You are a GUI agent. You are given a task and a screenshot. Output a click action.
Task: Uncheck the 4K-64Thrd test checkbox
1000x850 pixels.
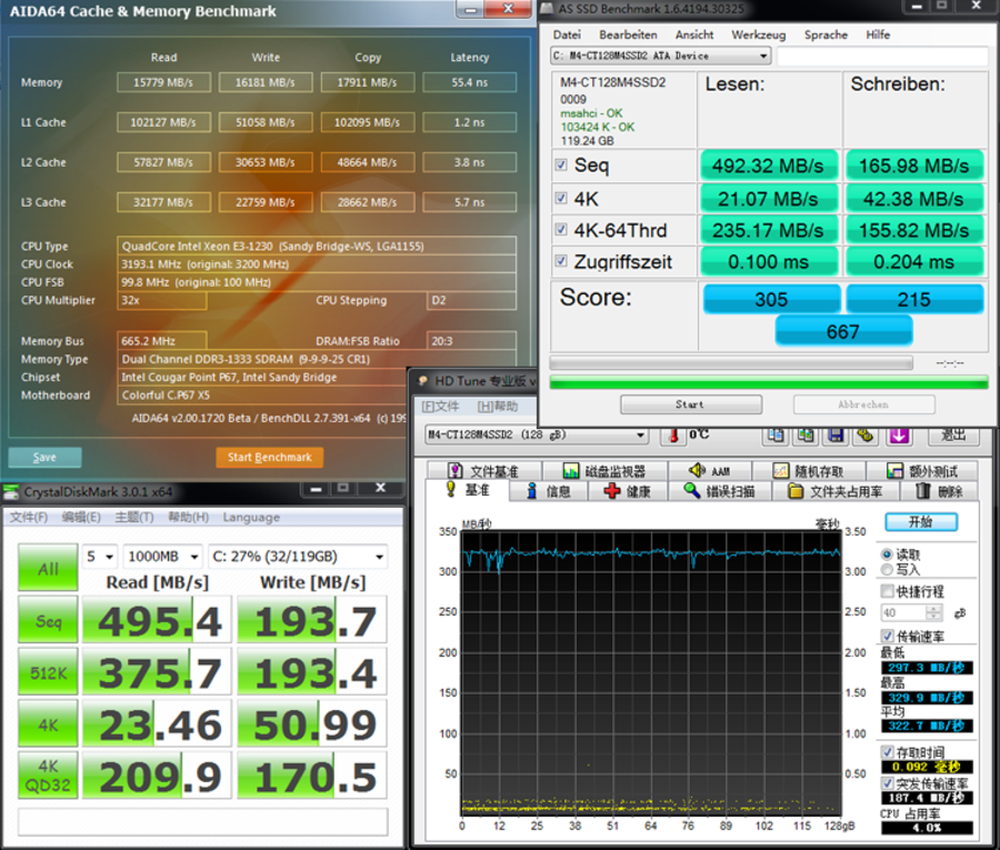[x=562, y=230]
